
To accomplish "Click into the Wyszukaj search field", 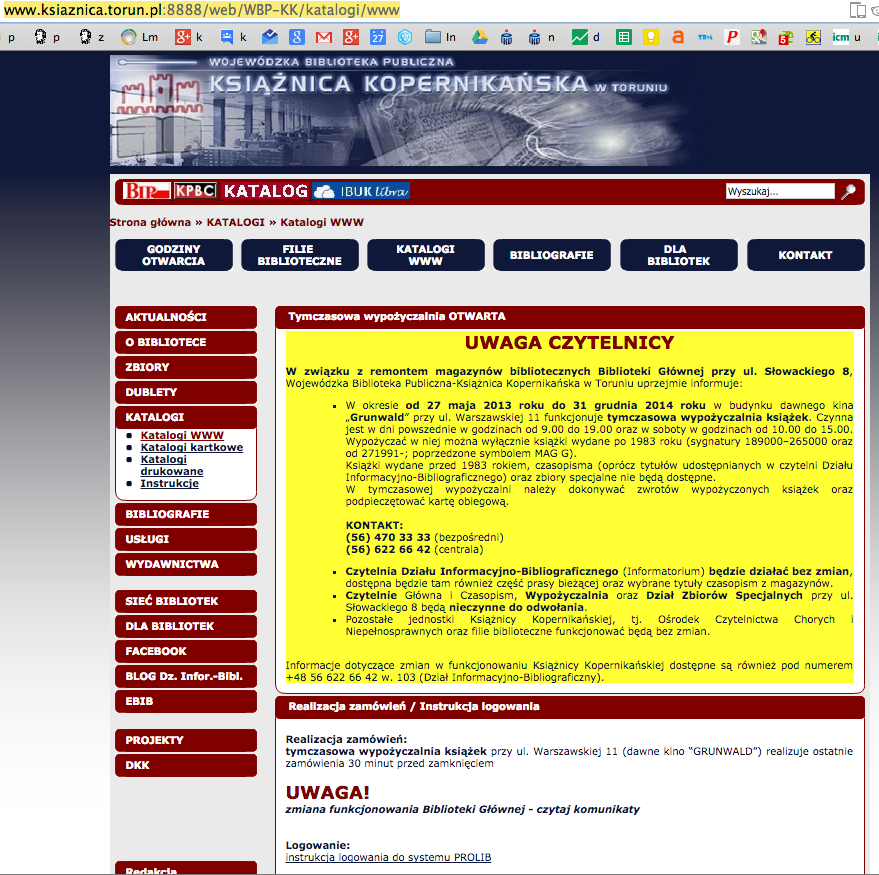I will point(780,191).
